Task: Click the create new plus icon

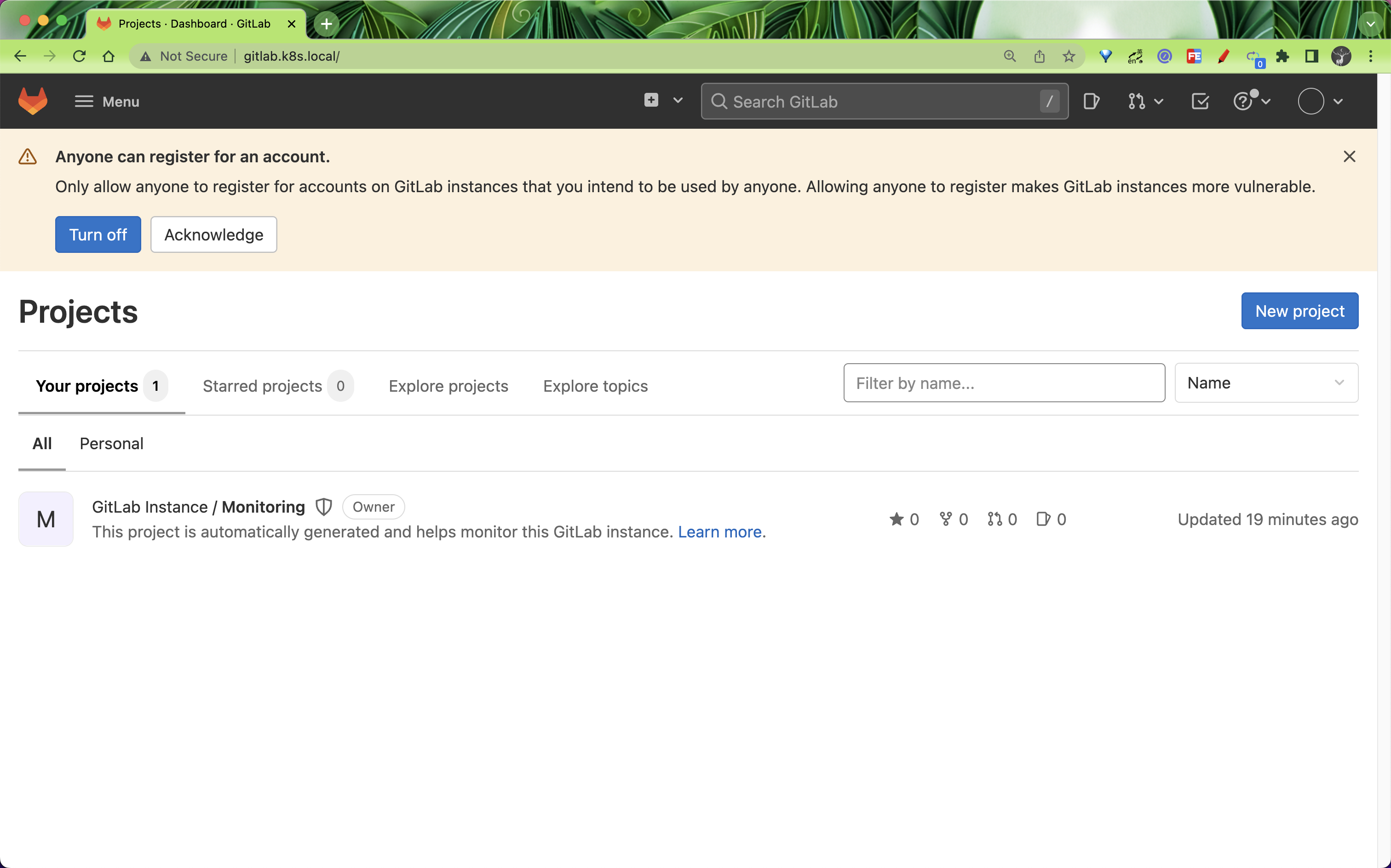Action: coord(651,100)
